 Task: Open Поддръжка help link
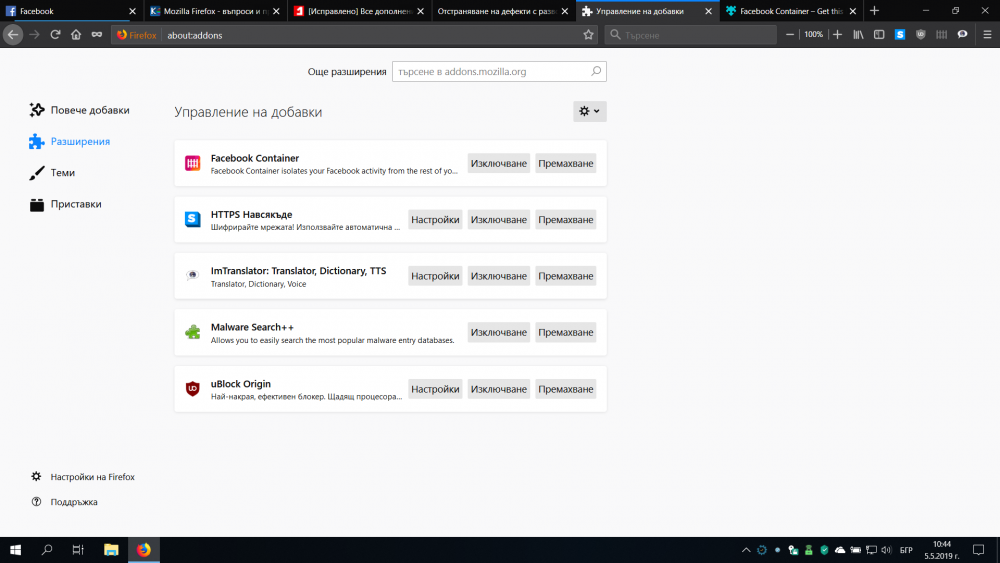pos(64,502)
